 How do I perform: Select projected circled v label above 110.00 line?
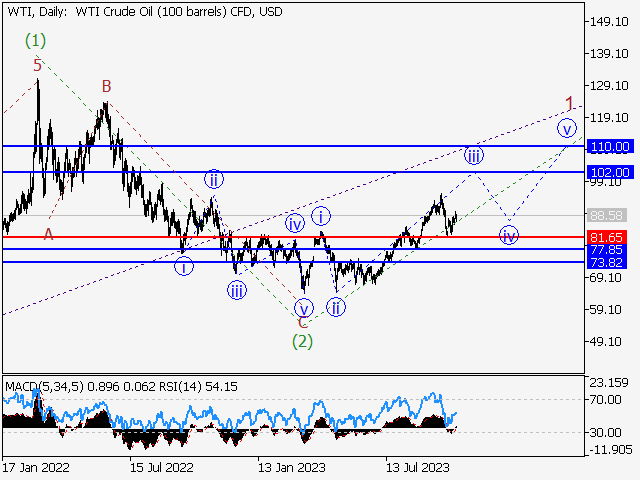click(567, 129)
